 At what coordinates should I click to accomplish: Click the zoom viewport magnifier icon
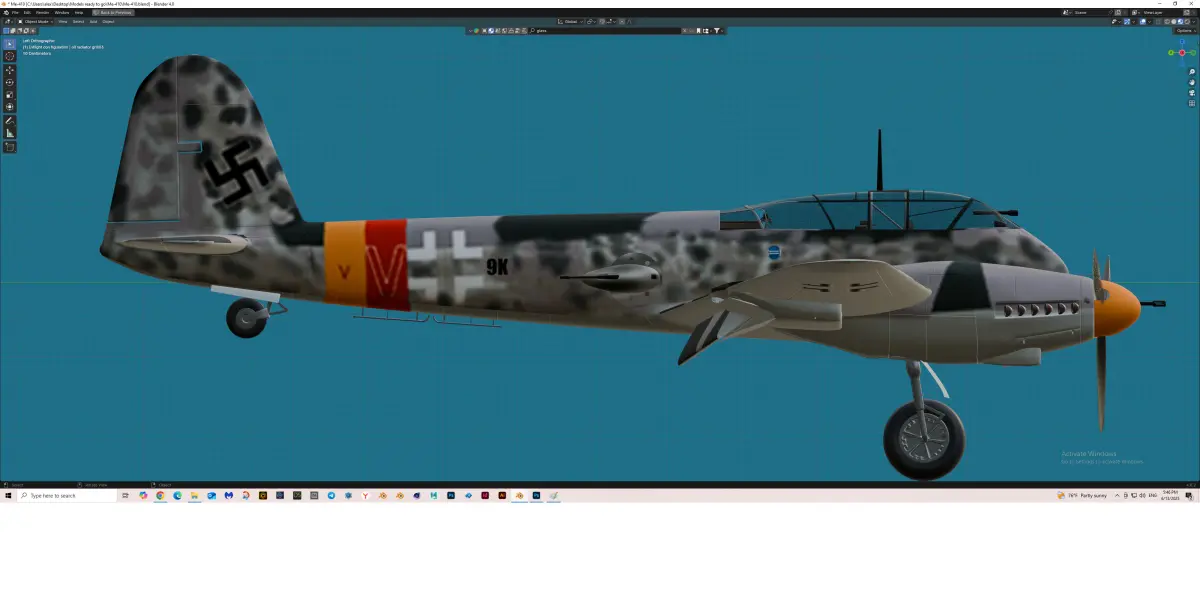pos(1192,73)
